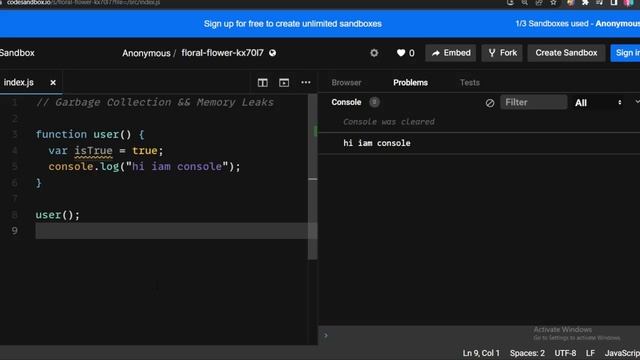Open the All log level dropdown
The height and width of the screenshot is (360, 640).
[x=598, y=102]
